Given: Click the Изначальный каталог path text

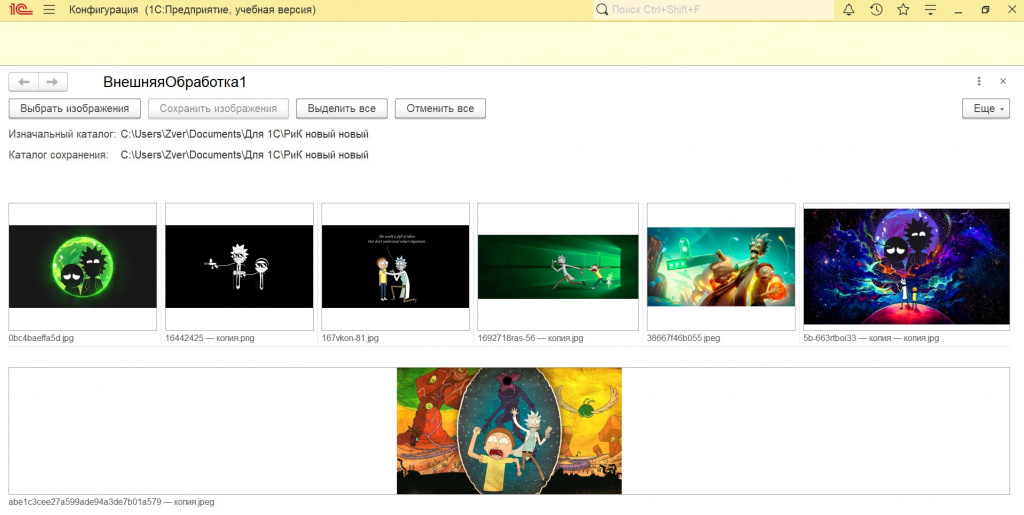Looking at the screenshot, I should click(244, 134).
